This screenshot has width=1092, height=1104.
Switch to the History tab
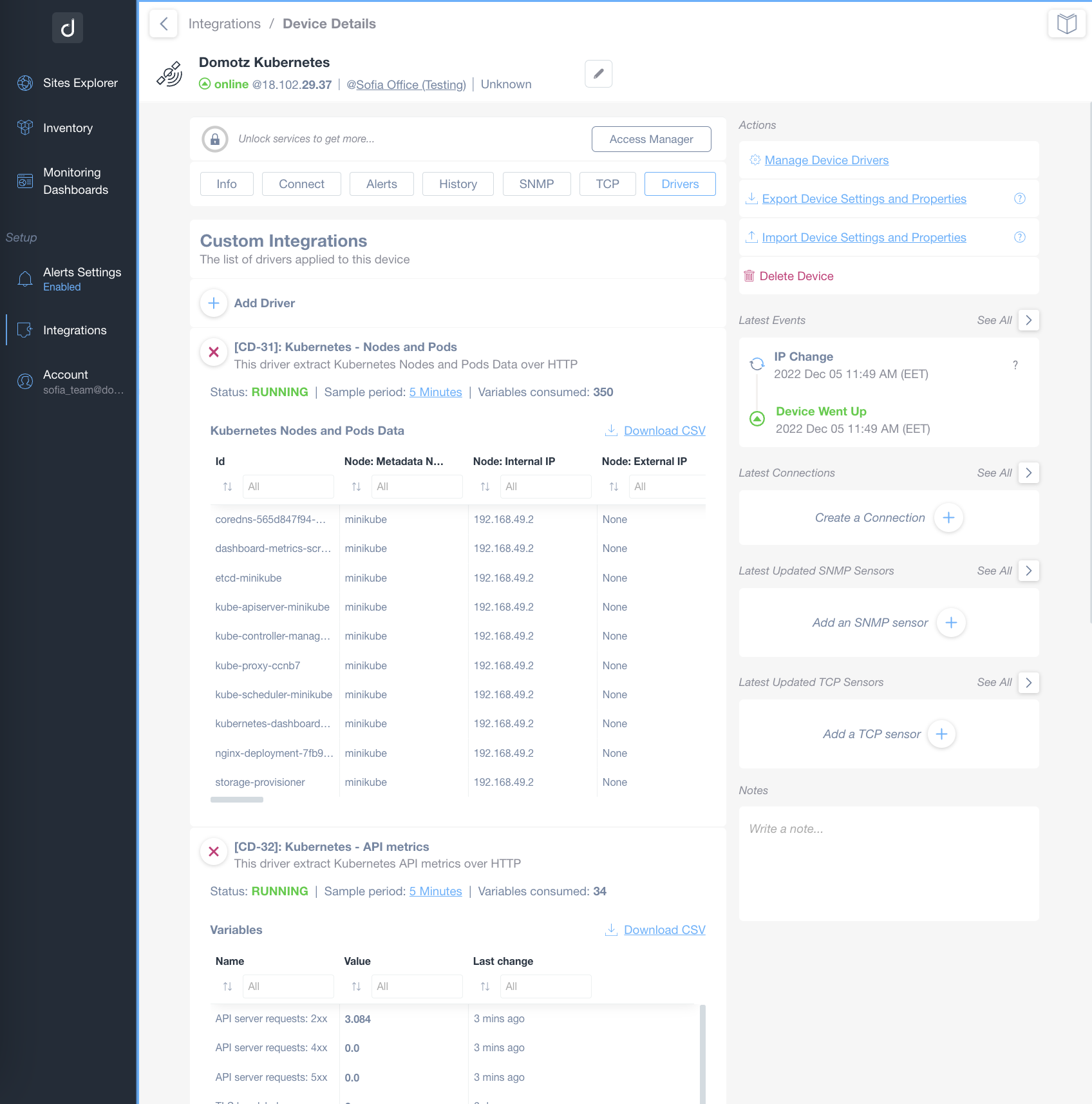[458, 184]
